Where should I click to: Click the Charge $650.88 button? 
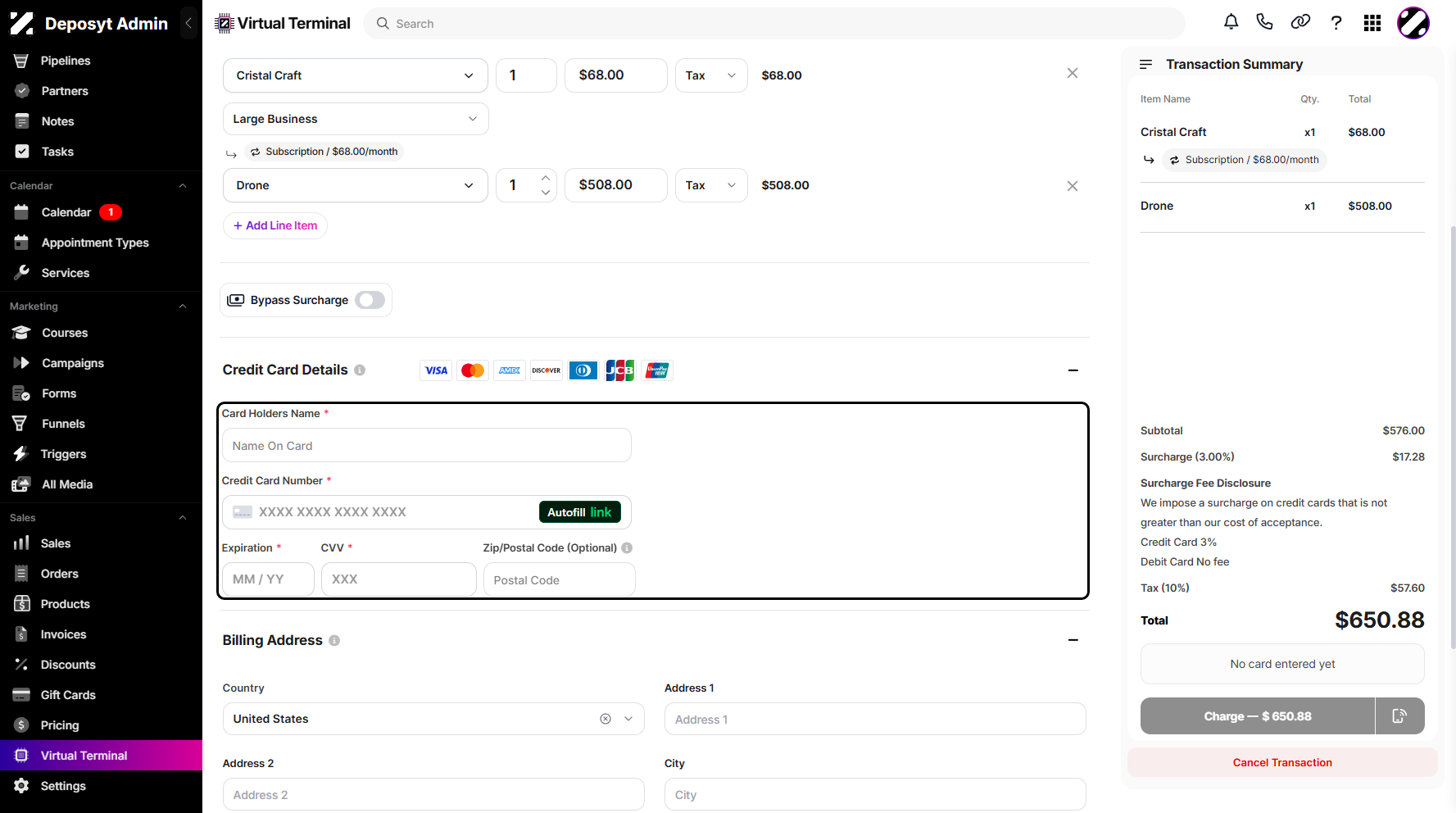pos(1258,716)
